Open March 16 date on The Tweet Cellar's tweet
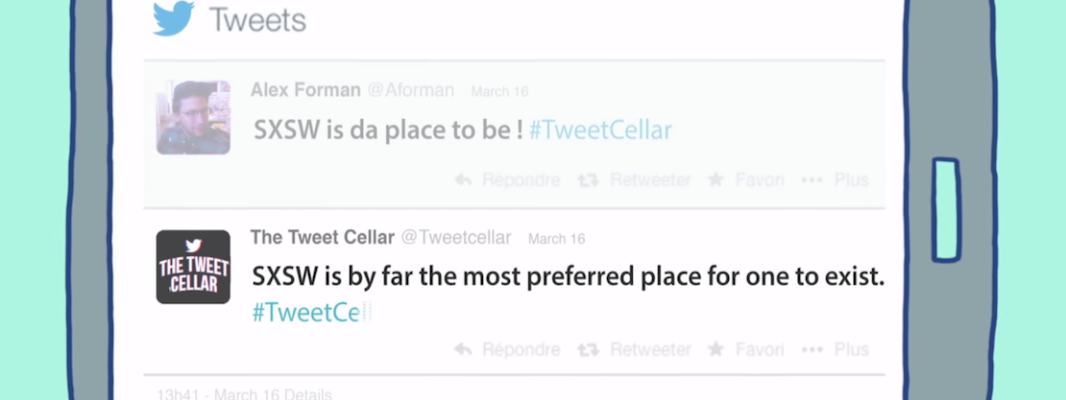The image size is (1066, 400). [556, 239]
